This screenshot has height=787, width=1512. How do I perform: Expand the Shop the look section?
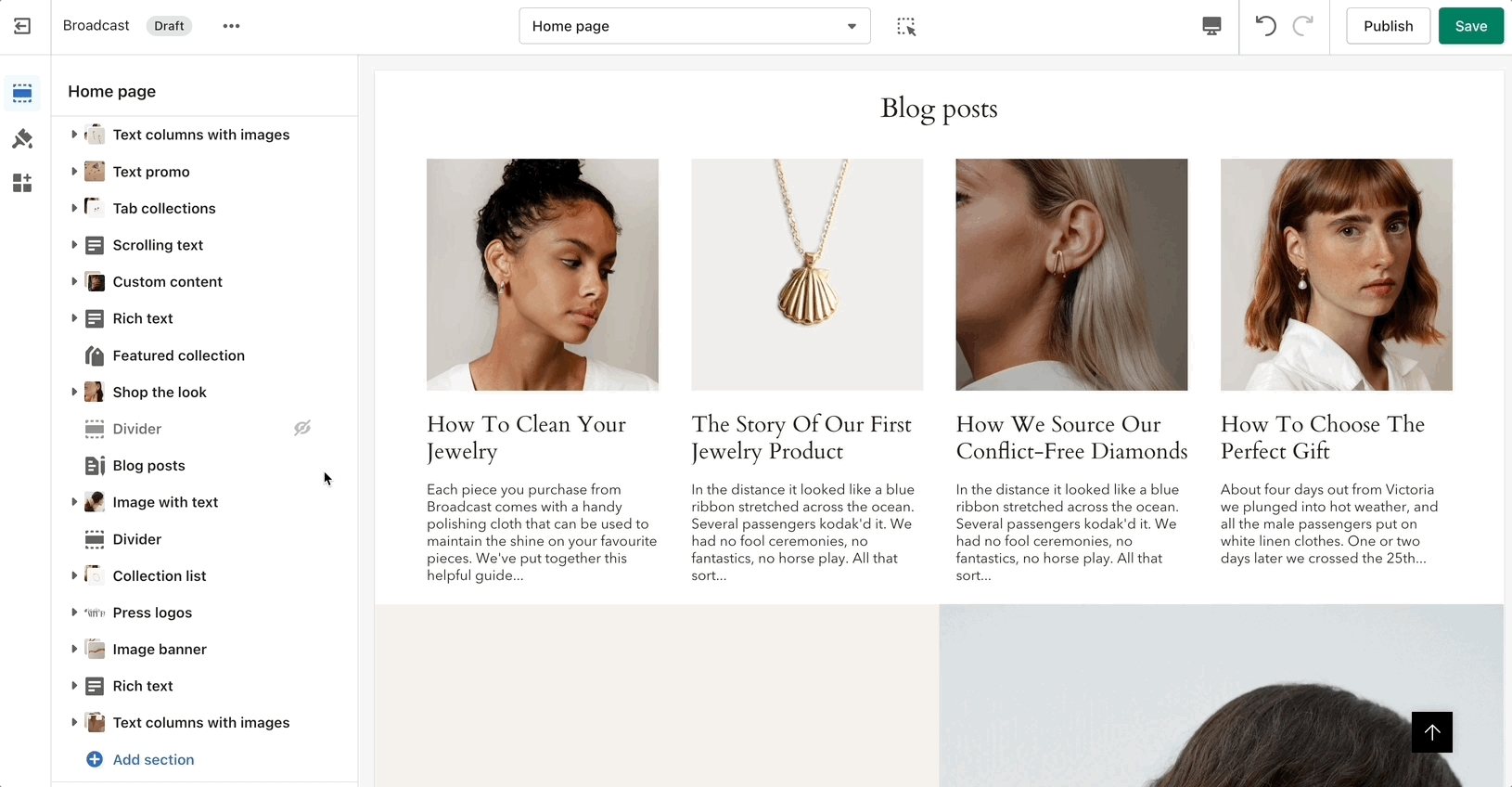click(x=74, y=392)
